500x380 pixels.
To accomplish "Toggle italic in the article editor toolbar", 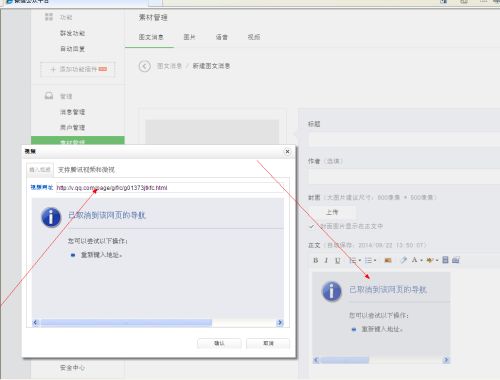I will click(326, 260).
